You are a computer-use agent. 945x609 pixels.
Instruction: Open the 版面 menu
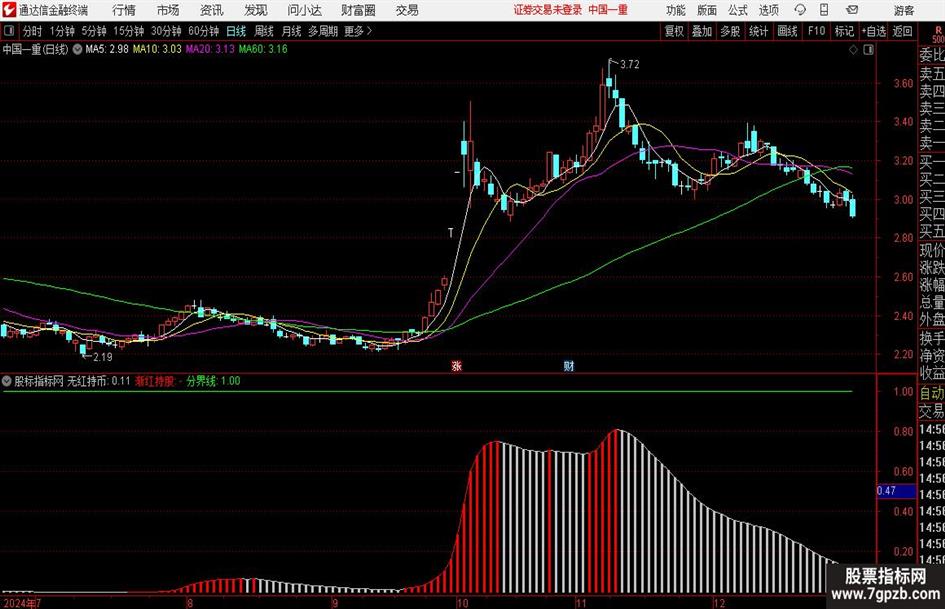tap(707, 10)
